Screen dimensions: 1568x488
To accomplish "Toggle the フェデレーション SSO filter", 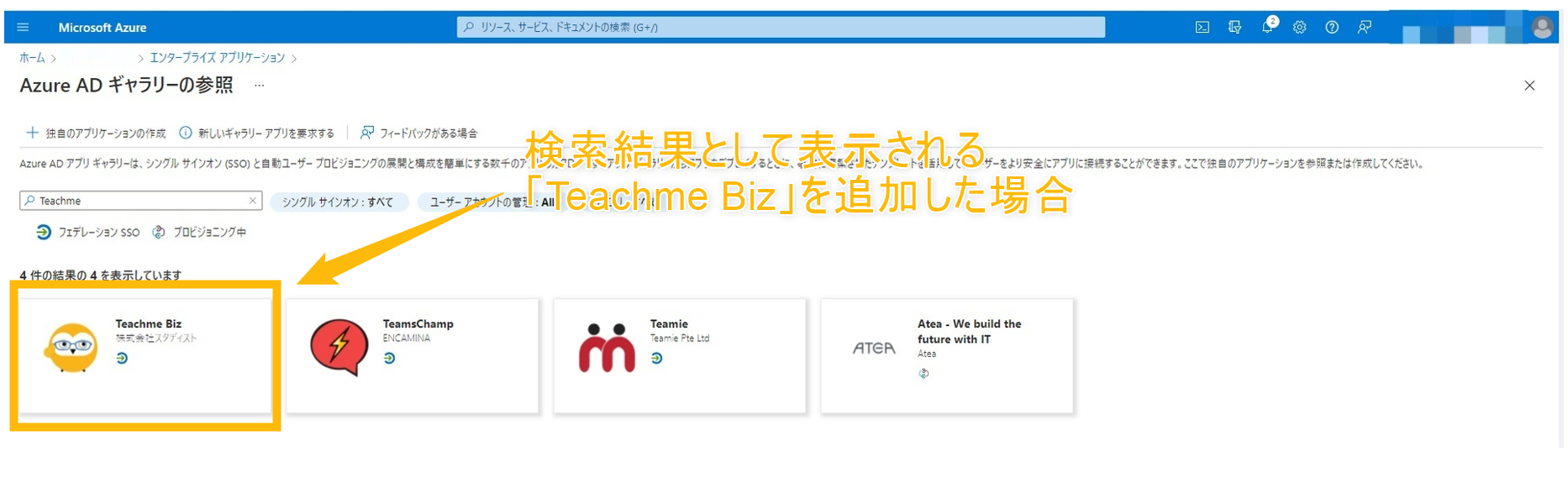I will [88, 233].
